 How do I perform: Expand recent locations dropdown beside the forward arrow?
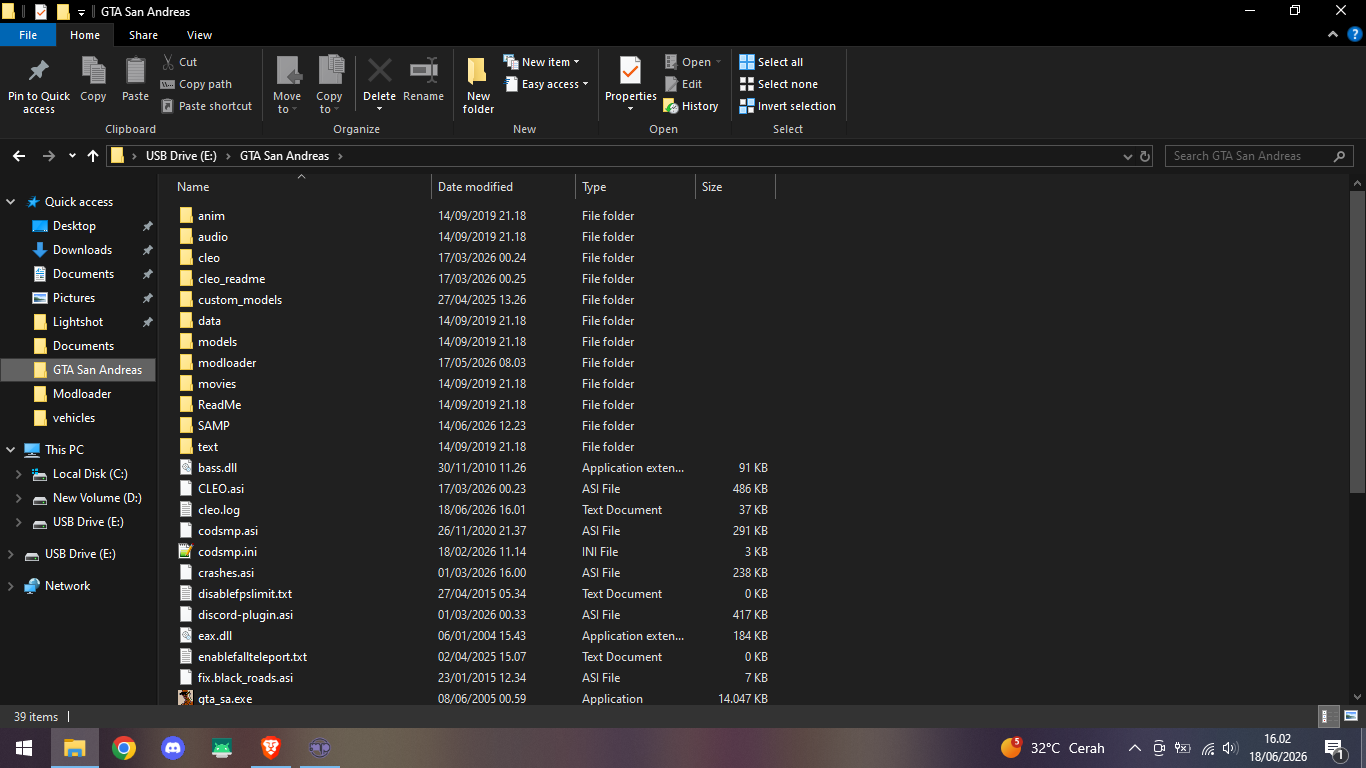72,156
